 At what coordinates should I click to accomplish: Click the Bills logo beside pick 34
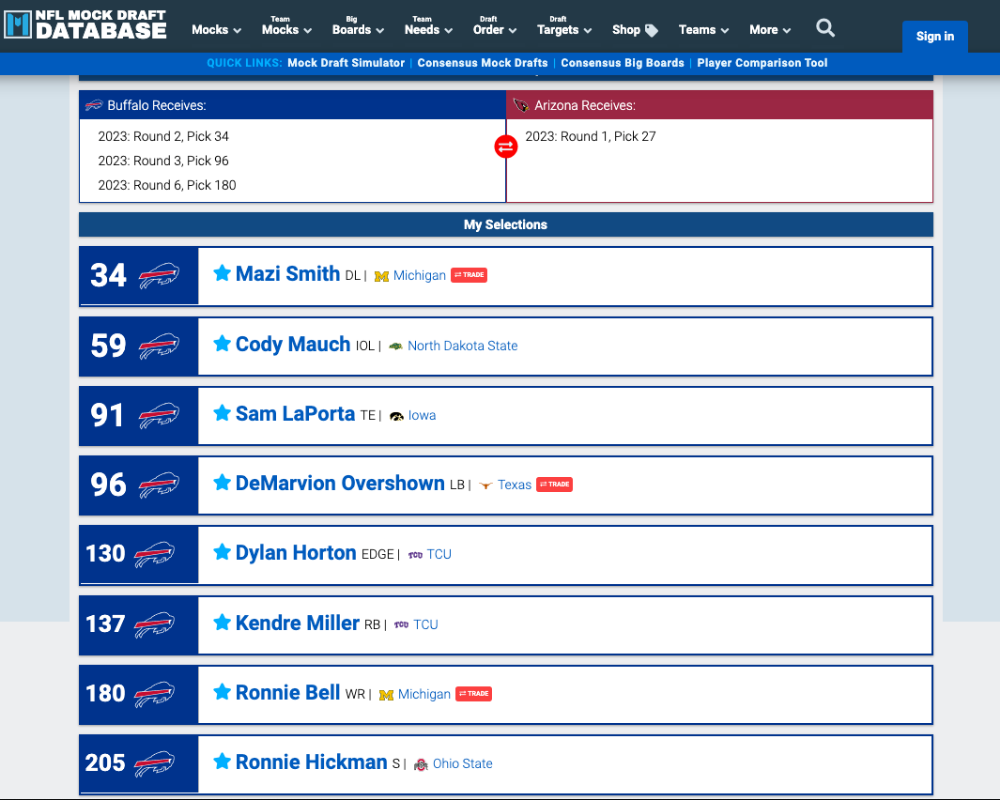(x=159, y=276)
